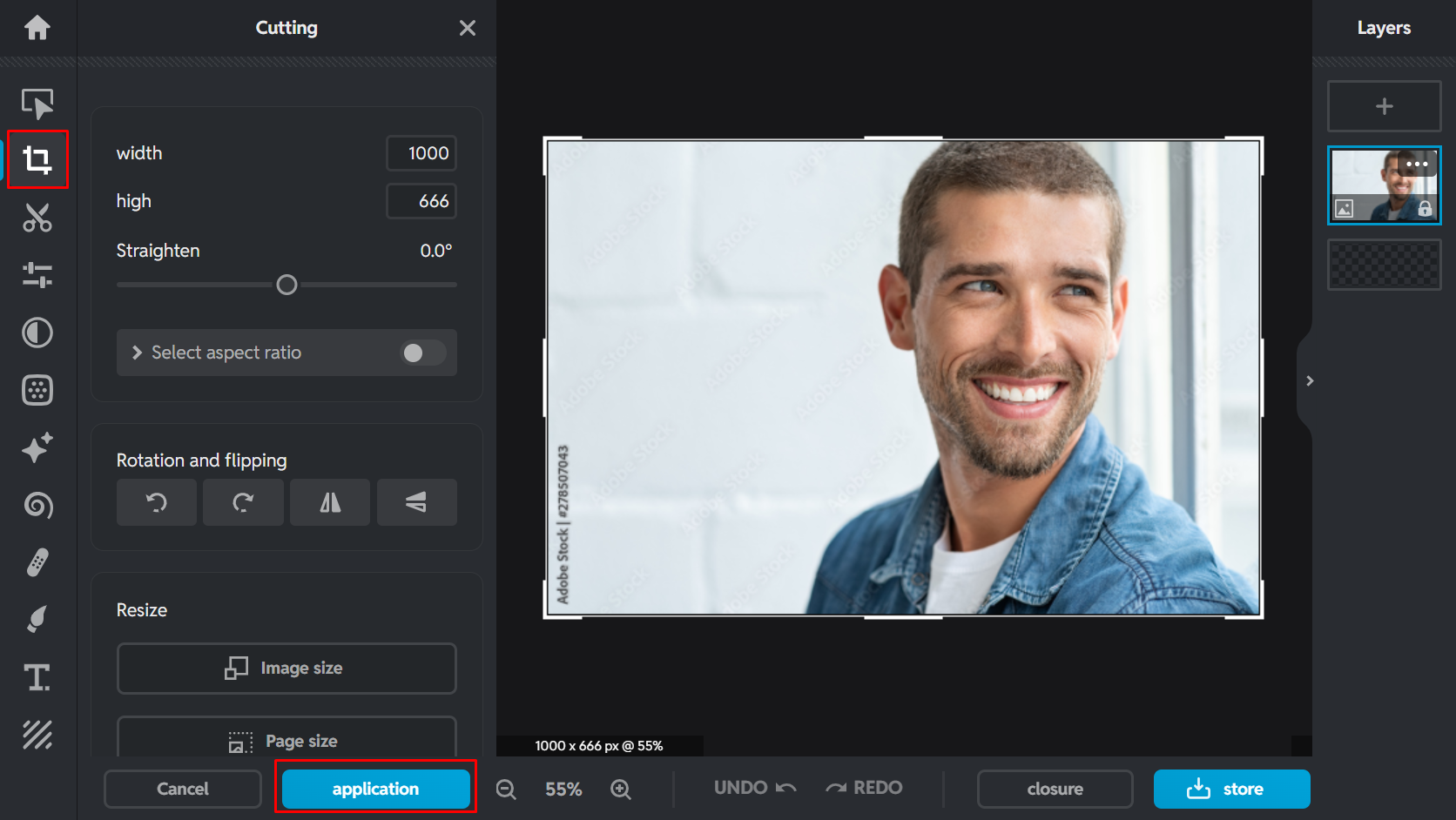
Task: Choose the Liquify swirl tool
Action: point(37,506)
